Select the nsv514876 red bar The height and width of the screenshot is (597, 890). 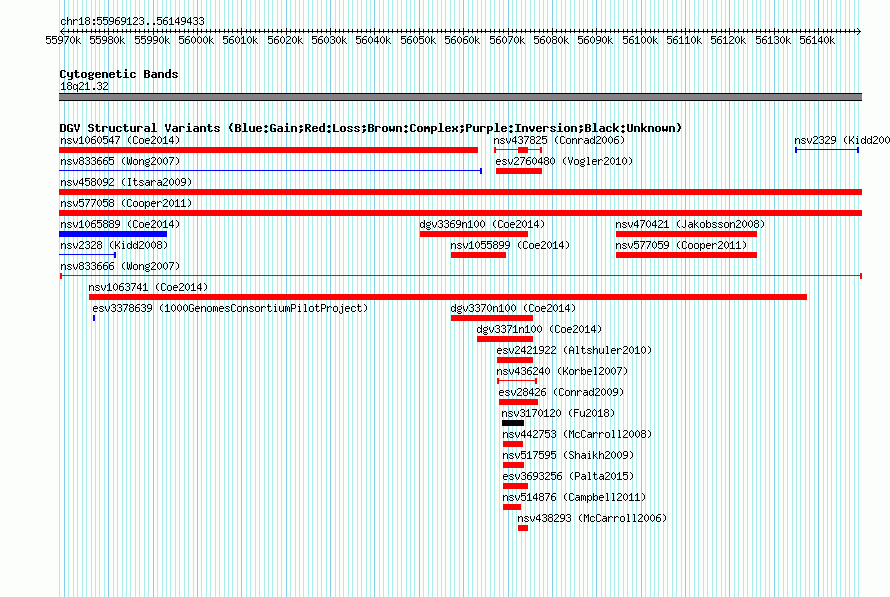pyautogui.click(x=512, y=507)
